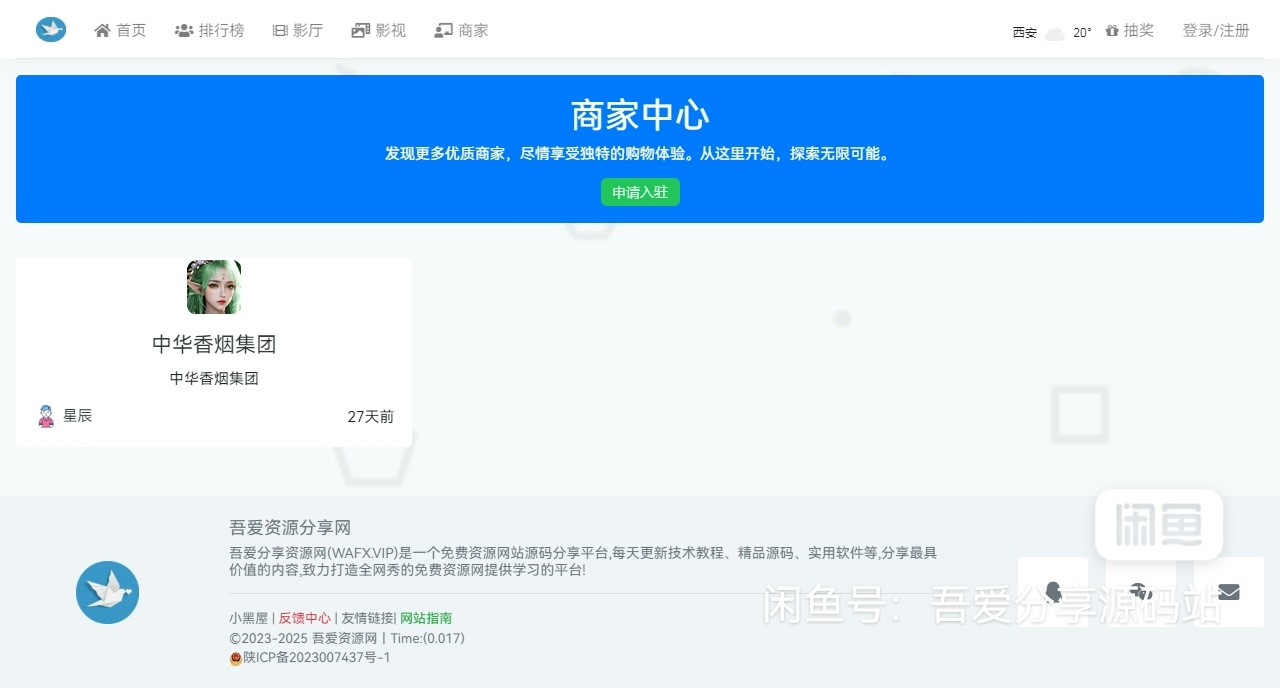The image size is (1280, 688).
Task: Click the large footer bird logo
Action: pos(107,592)
